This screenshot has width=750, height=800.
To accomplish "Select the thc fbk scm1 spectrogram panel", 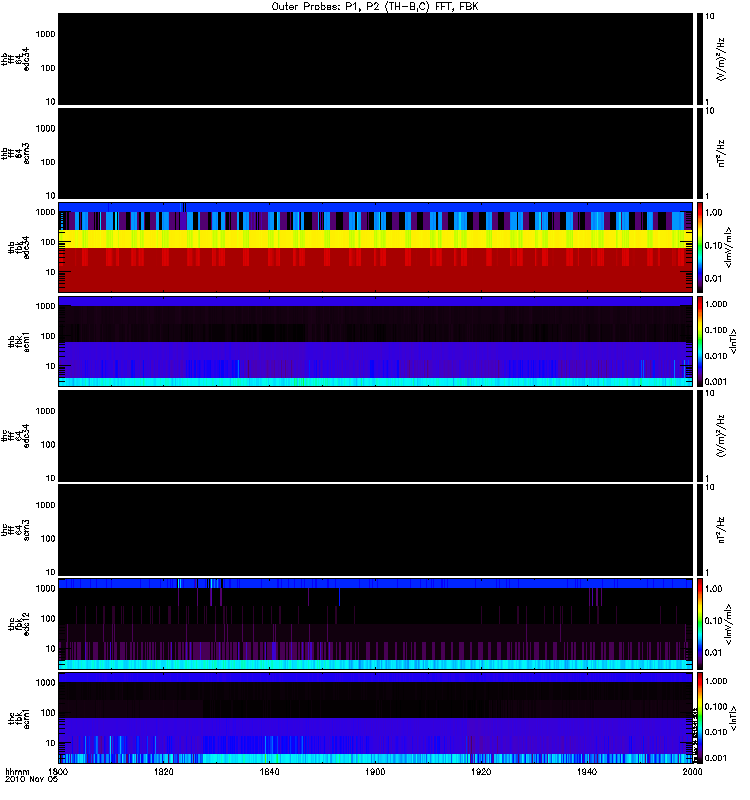I will point(375,718).
